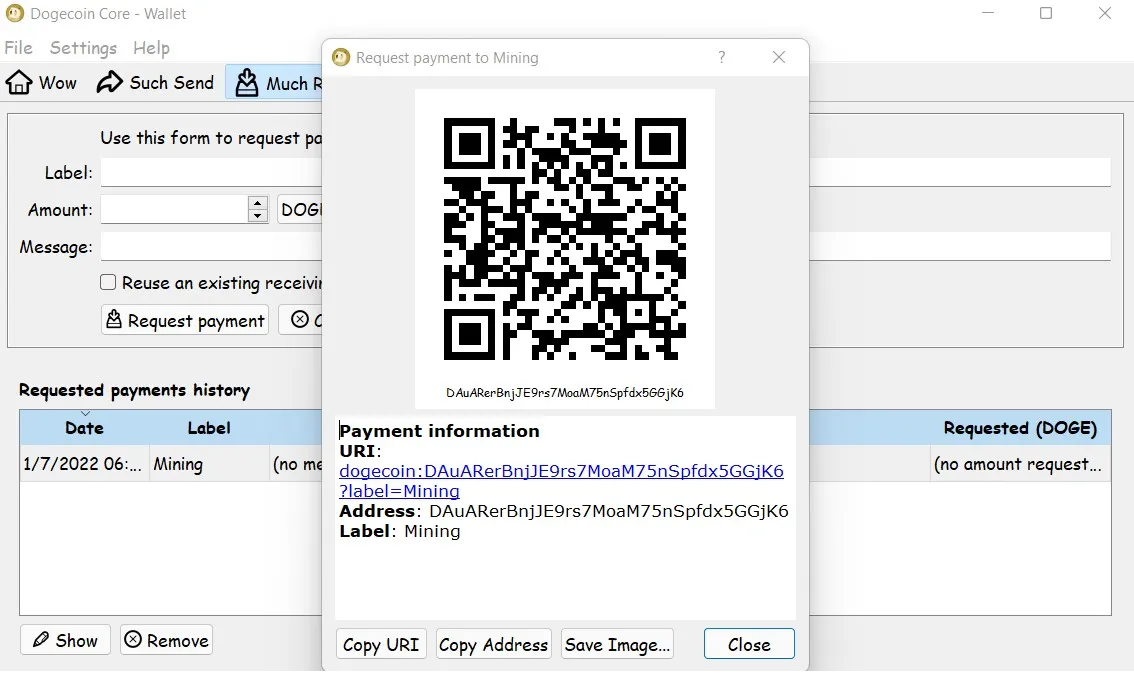Enable reuse an existing receiving address

[108, 282]
